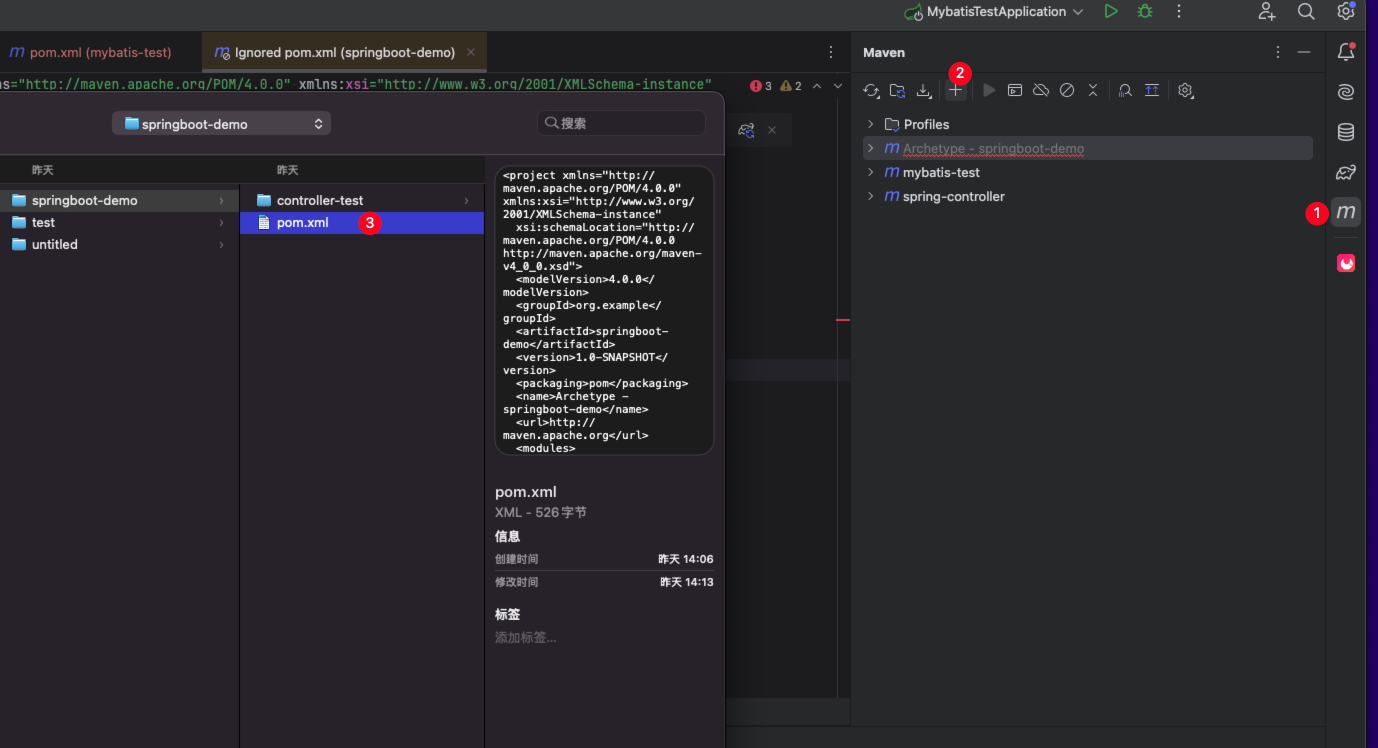Click the 昨天 header above controller-test

(x=288, y=170)
